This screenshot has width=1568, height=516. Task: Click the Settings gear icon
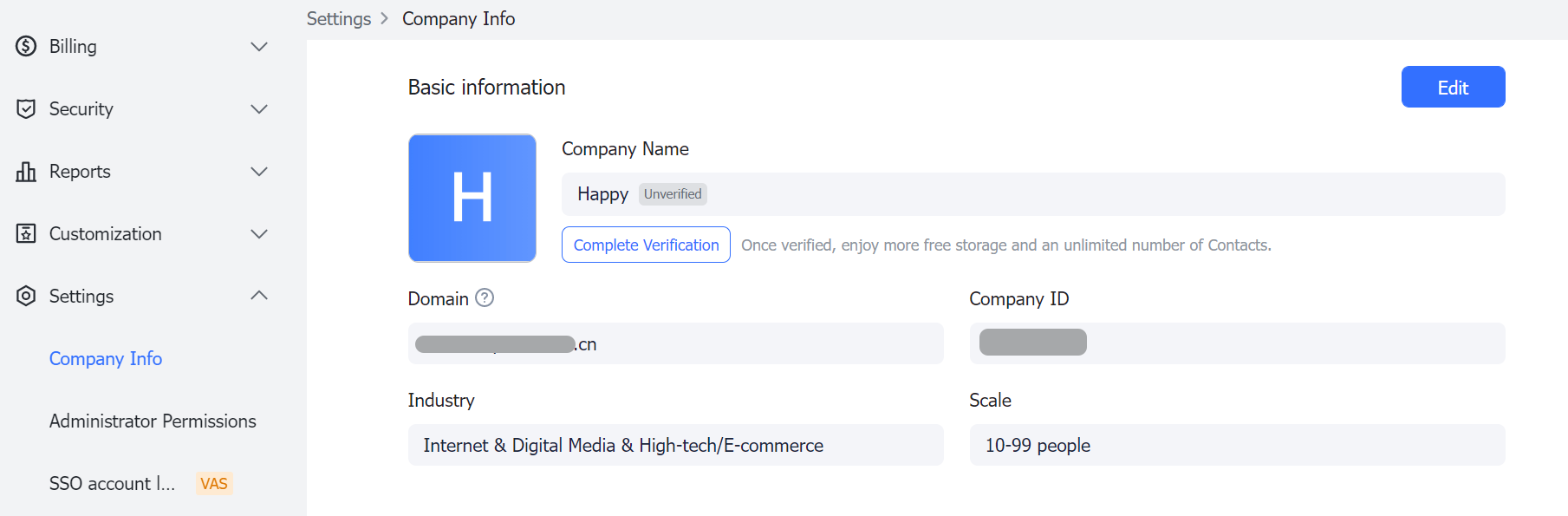pyautogui.click(x=26, y=296)
